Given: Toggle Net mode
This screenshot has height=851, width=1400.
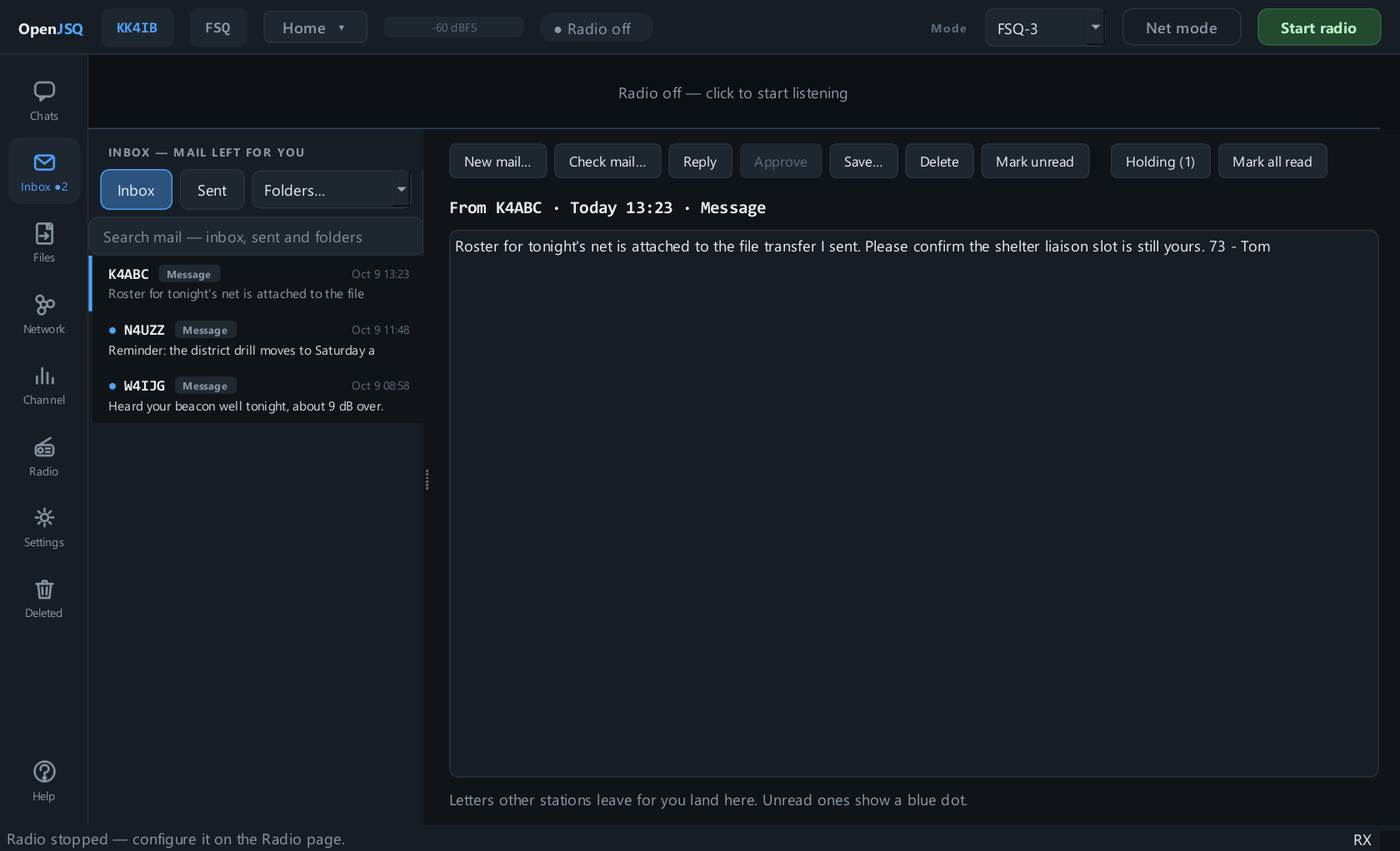Looking at the screenshot, I should coord(1181,27).
